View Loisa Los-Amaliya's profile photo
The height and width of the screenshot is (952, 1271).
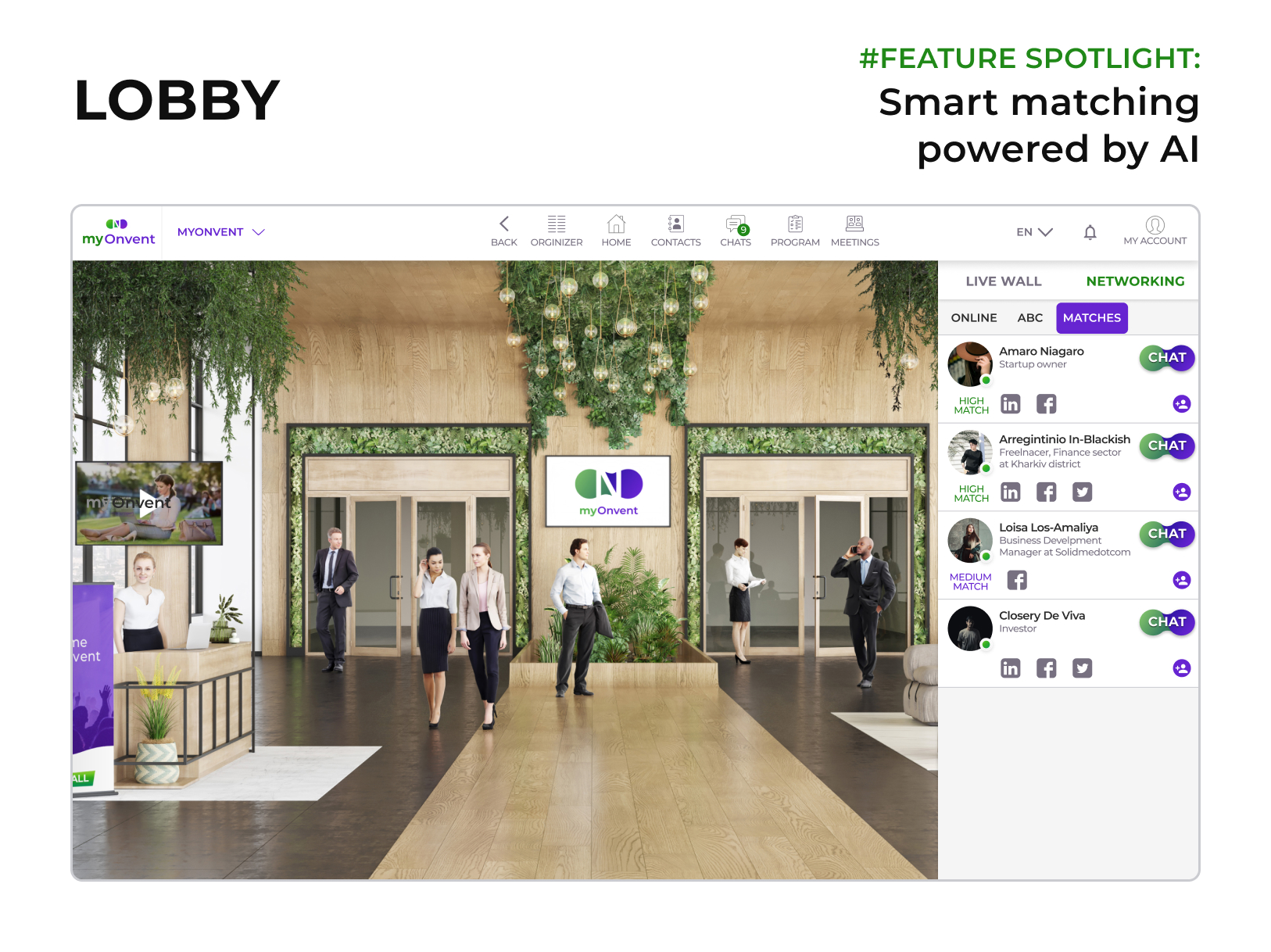(970, 541)
